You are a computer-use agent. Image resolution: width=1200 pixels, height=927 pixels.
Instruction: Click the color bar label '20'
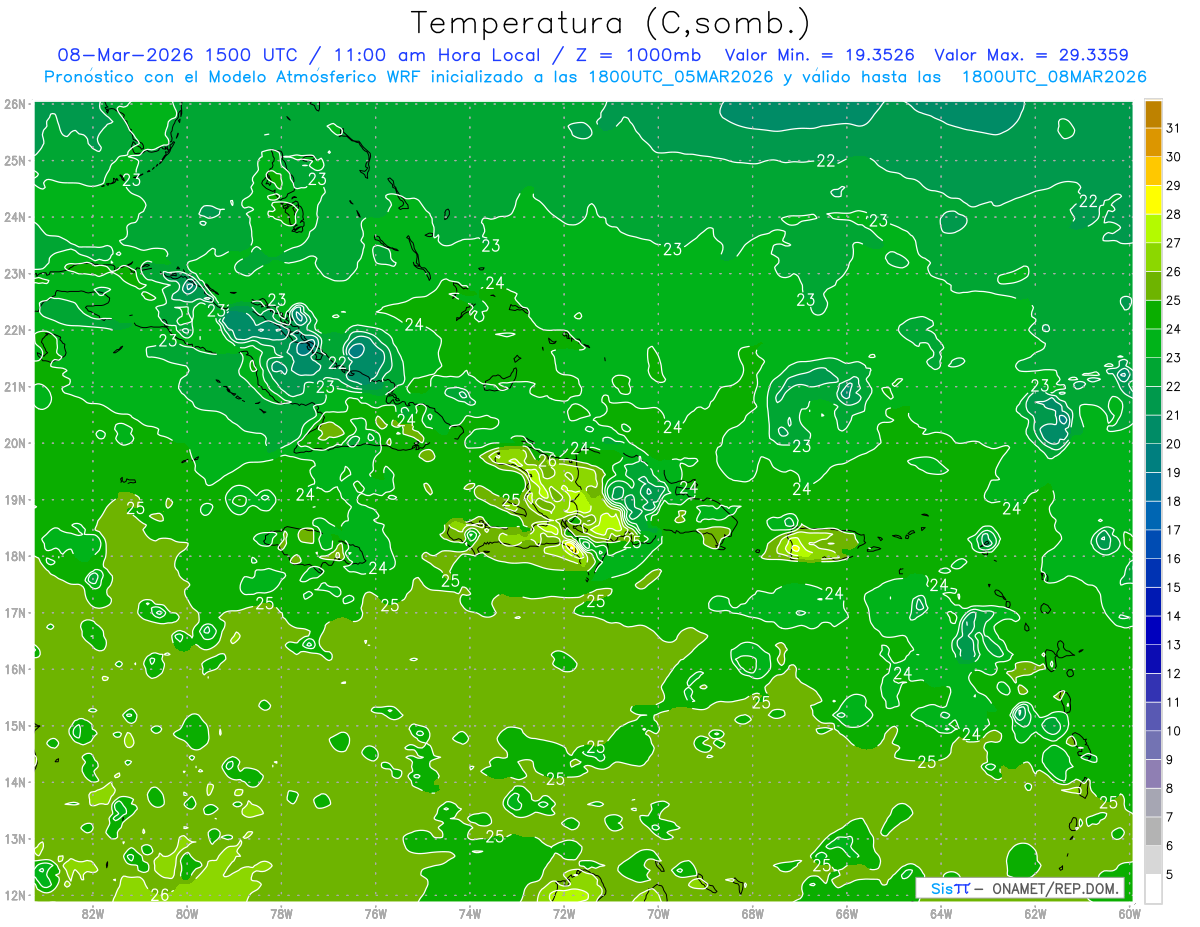point(1174,444)
